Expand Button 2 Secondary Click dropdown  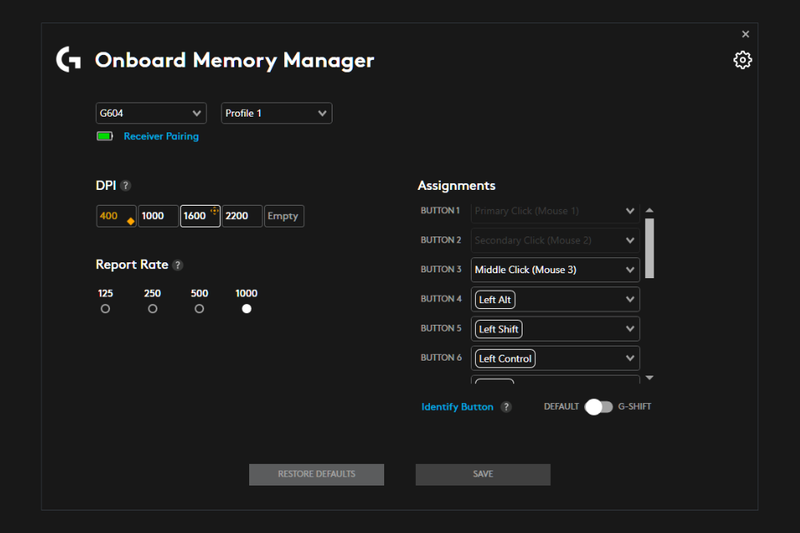click(x=555, y=240)
